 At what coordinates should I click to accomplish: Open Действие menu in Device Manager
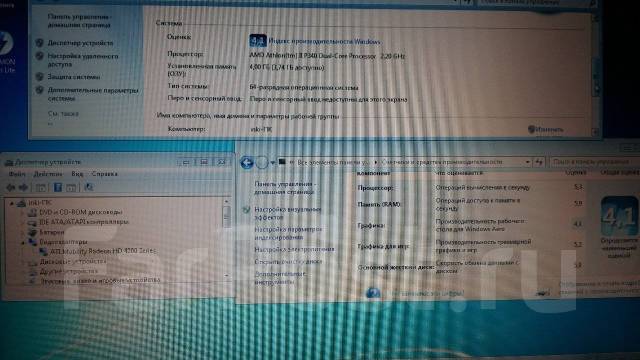48,174
